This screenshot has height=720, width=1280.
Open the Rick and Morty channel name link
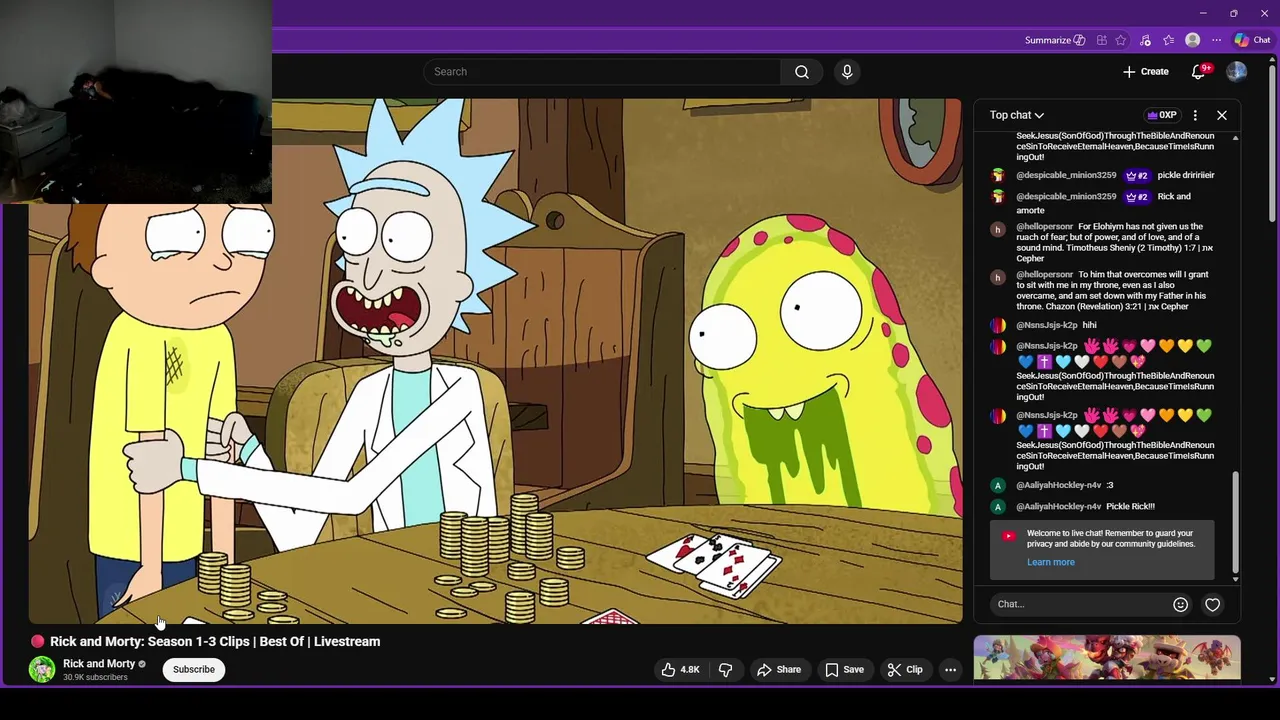(99, 664)
